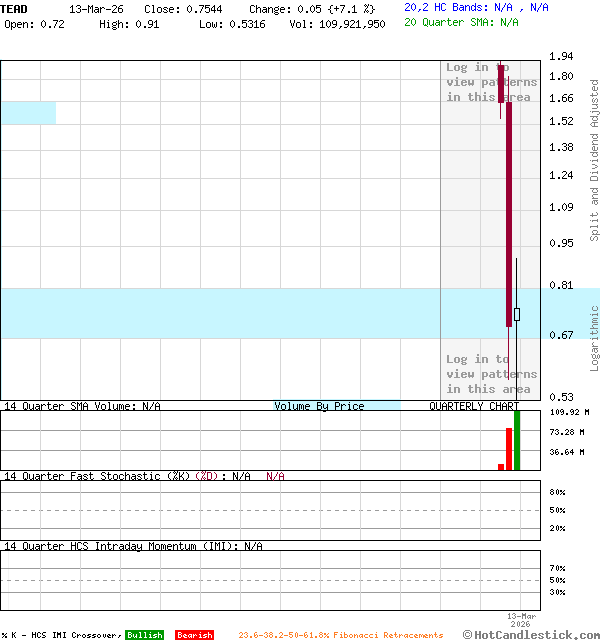
Task: Click the green Bullish legend badge
Action: (145, 635)
